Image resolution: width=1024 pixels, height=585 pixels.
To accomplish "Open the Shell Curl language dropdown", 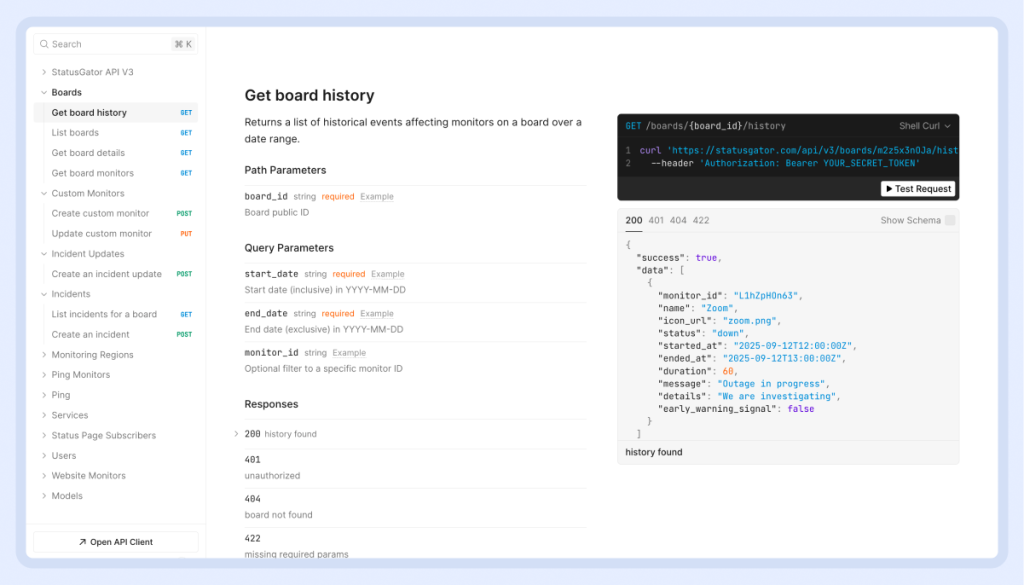I will coord(924,126).
